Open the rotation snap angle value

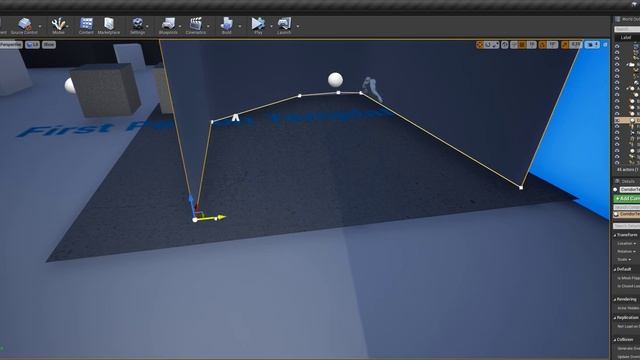[x=553, y=45]
